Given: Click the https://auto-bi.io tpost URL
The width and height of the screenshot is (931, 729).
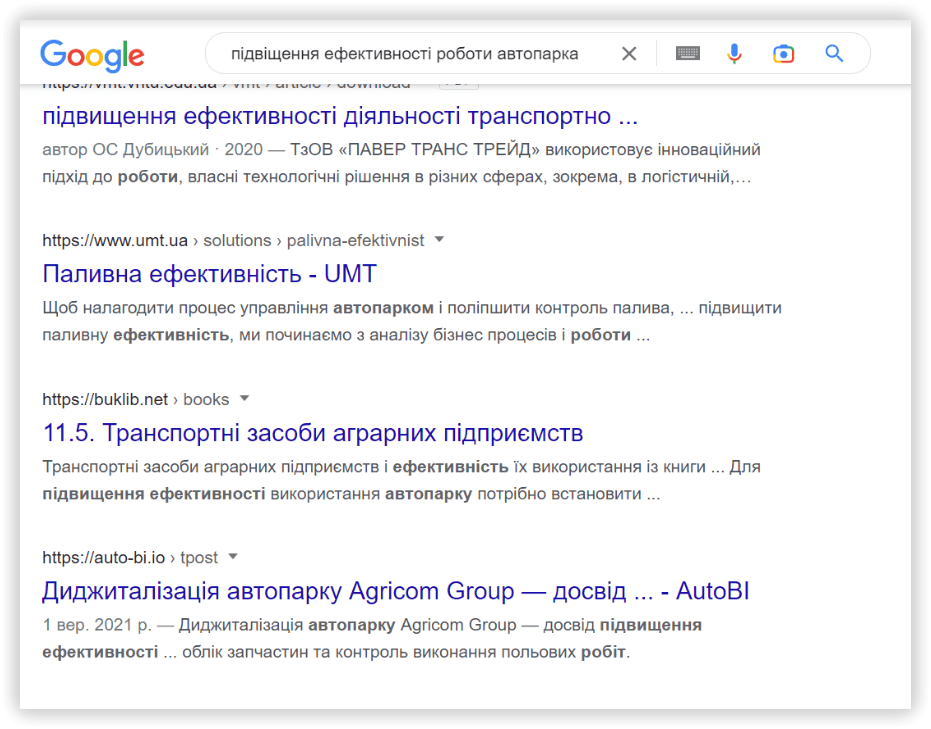Looking at the screenshot, I should [x=130, y=558].
